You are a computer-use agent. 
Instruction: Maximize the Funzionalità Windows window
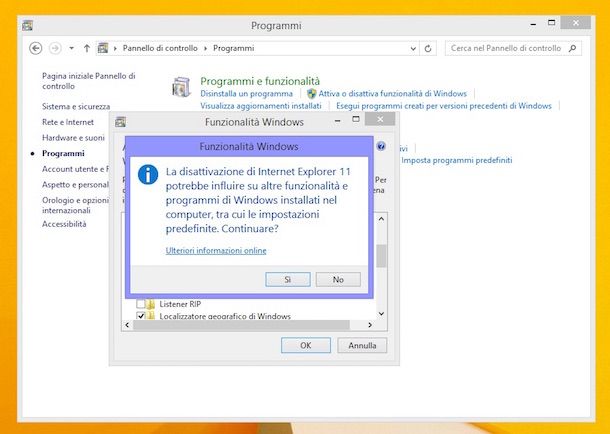pyautogui.click(x=356, y=119)
